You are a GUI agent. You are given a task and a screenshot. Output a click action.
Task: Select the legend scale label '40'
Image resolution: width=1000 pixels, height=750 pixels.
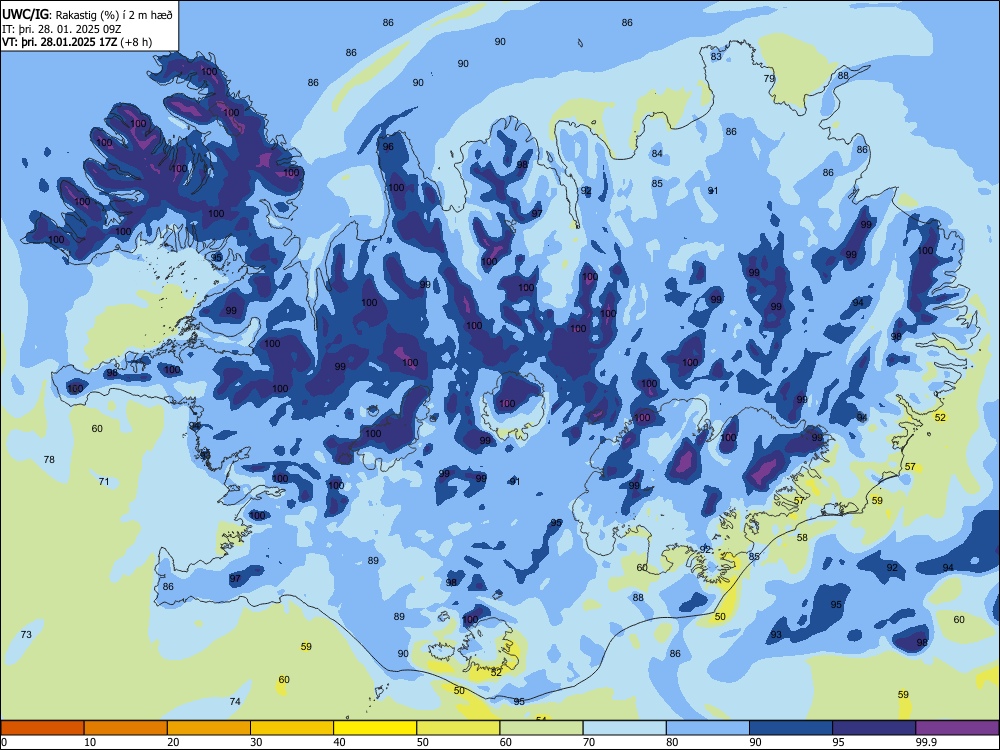[x=339, y=742]
